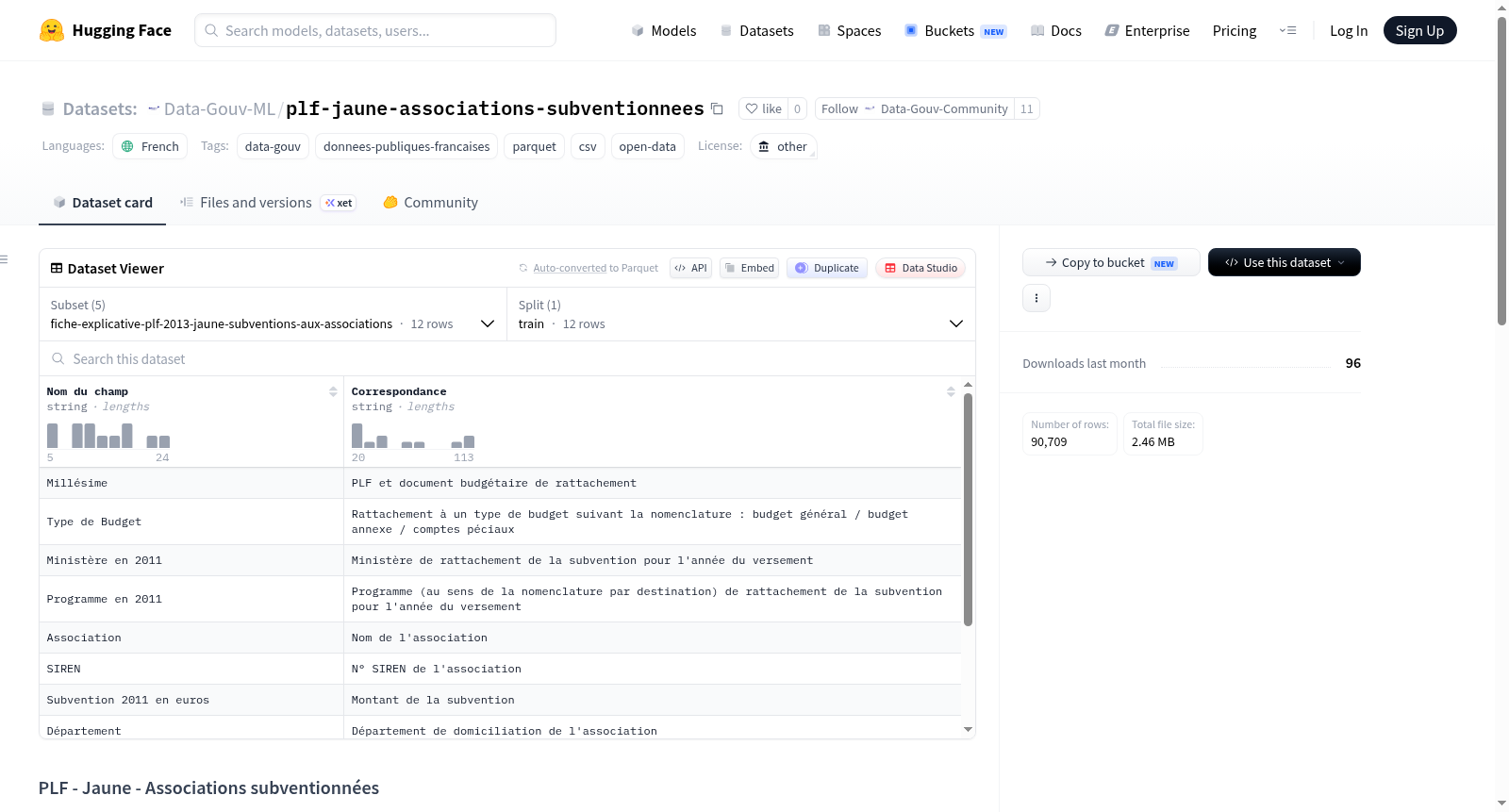Screen dimensions: 1509x812
Task: Expand the Subset selector dropdown
Action: coord(274,314)
